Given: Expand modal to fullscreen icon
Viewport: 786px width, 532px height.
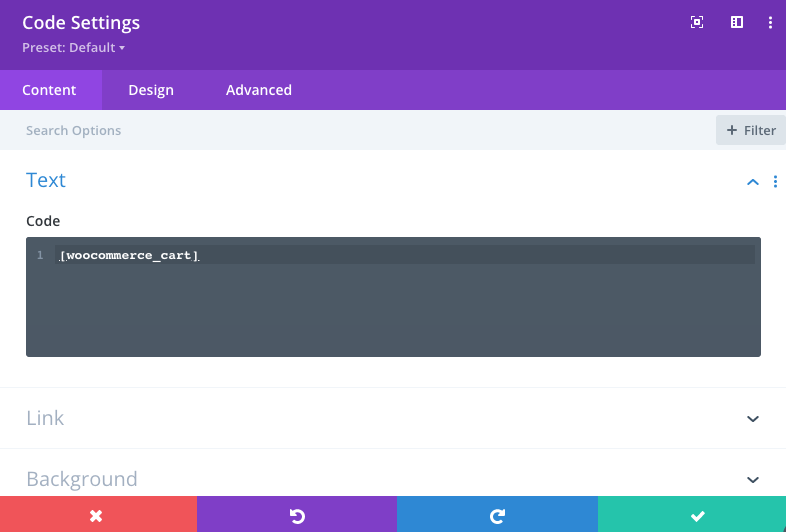Looking at the screenshot, I should (697, 22).
